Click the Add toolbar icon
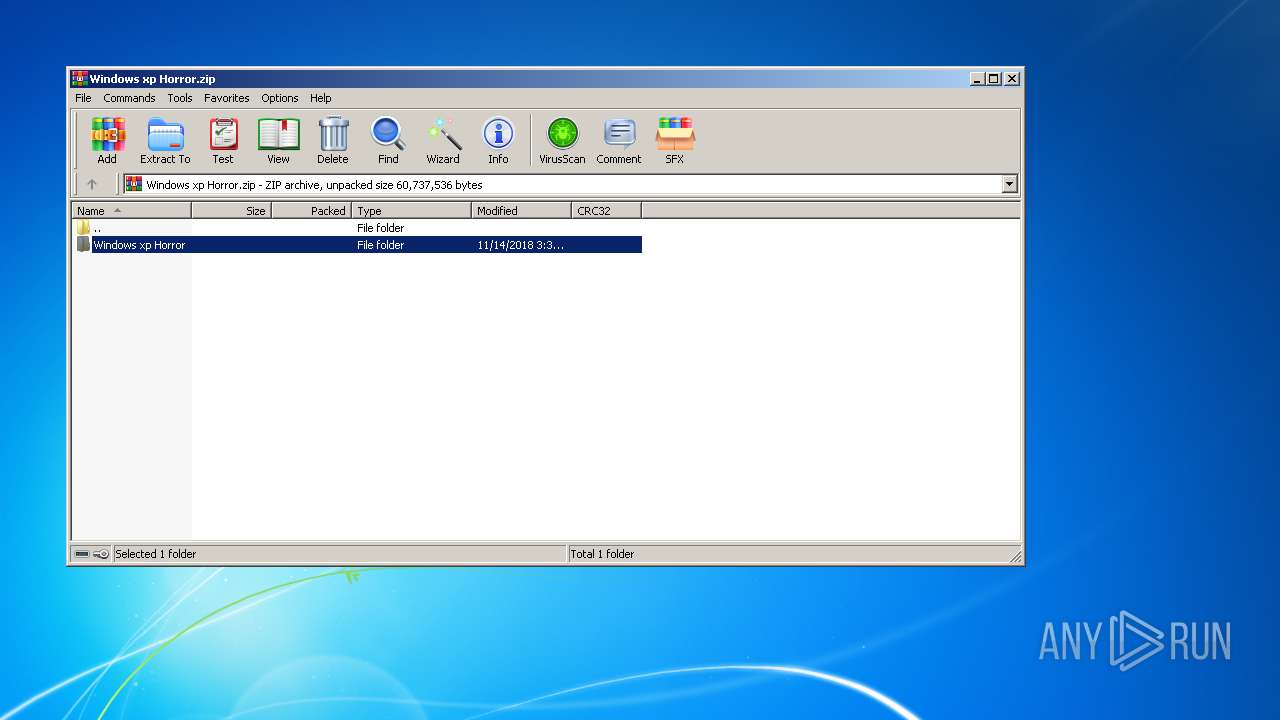The width and height of the screenshot is (1280, 720). tap(107, 140)
